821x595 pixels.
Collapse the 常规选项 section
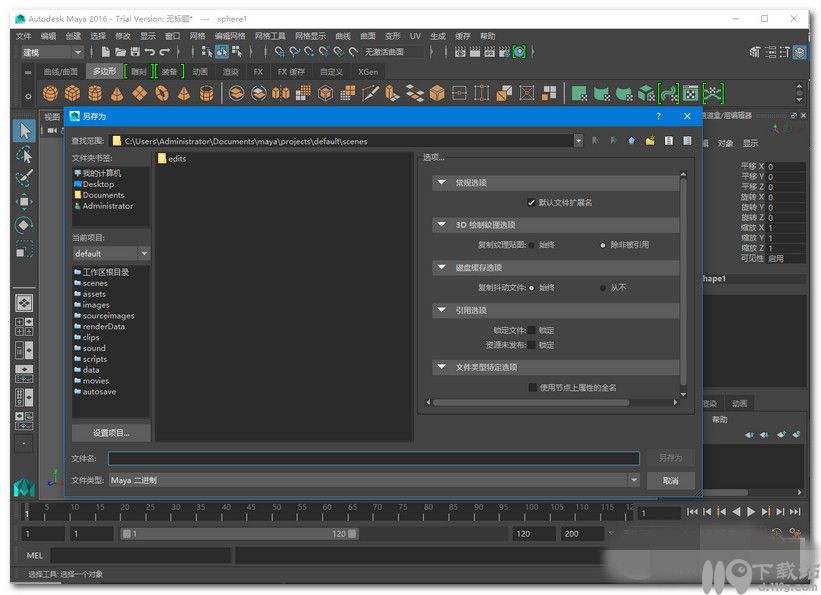[x=441, y=183]
